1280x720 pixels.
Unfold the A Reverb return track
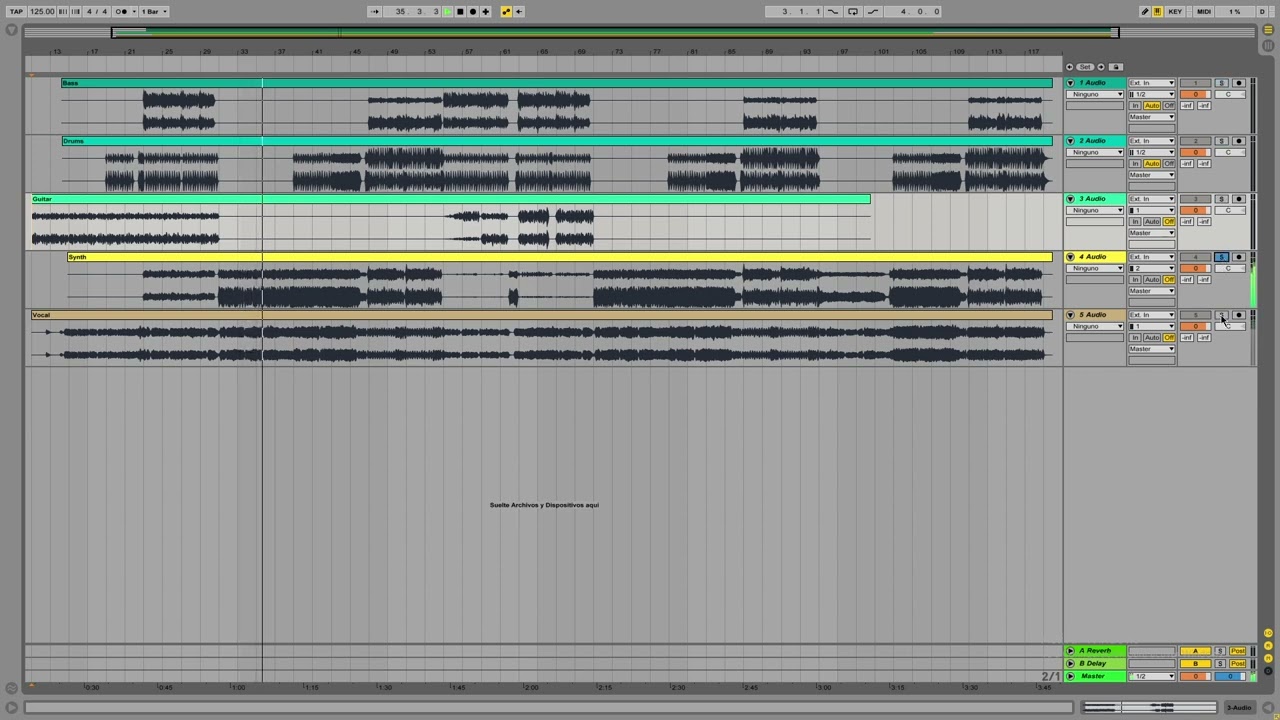pyautogui.click(x=1070, y=651)
